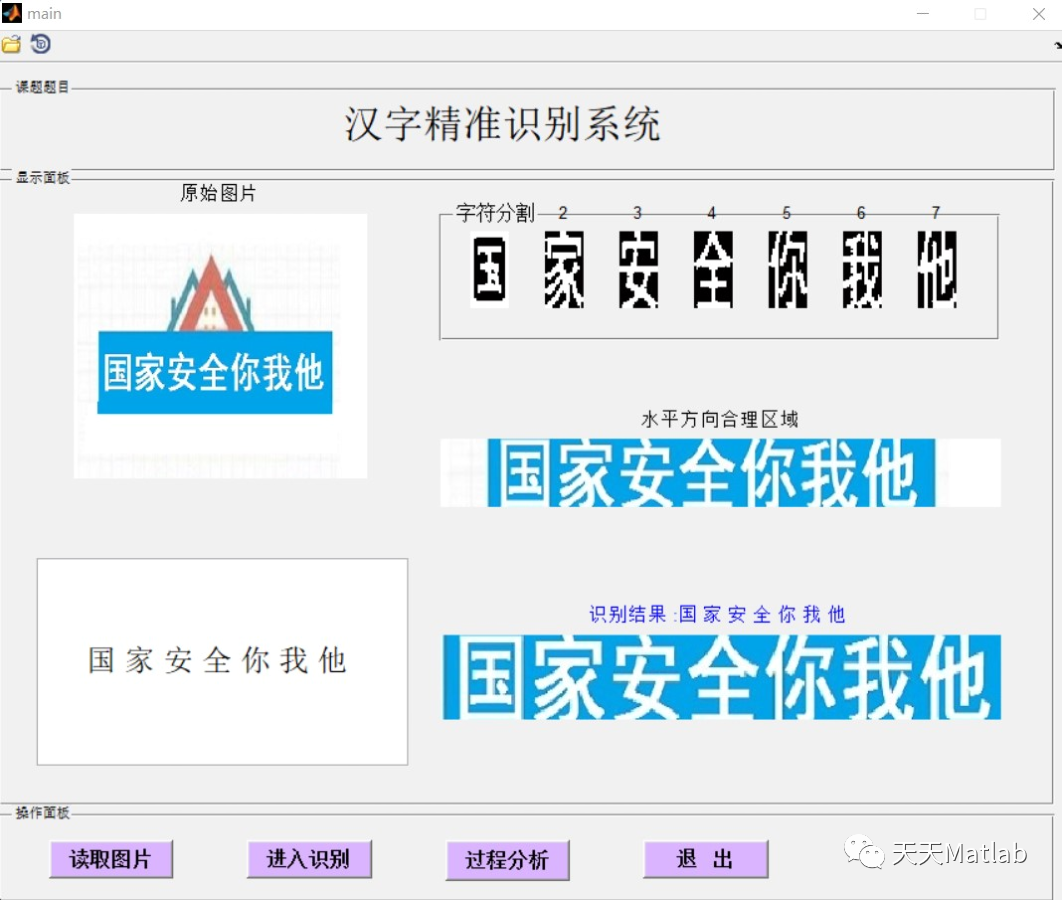Click the toolbar overflow arrow at right edge
The height and width of the screenshot is (900, 1062).
[x=1058, y=45]
